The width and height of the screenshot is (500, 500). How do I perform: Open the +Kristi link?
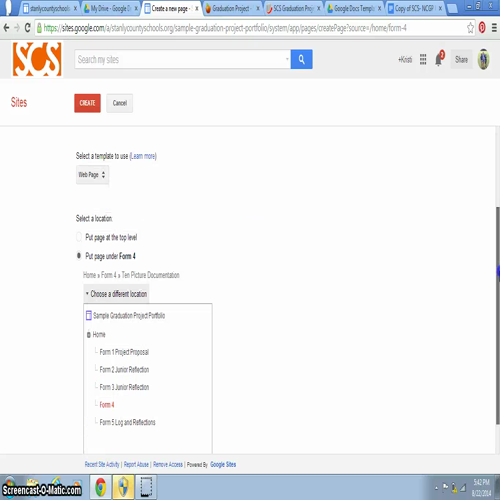pos(405,60)
